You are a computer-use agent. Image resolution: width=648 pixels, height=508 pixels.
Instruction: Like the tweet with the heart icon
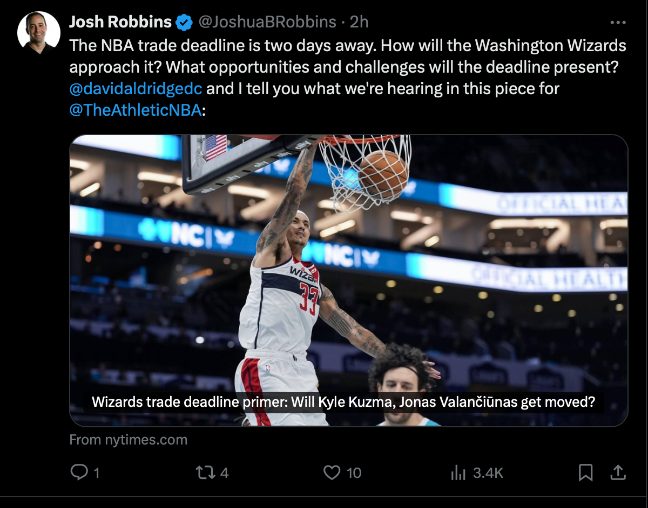click(x=331, y=472)
